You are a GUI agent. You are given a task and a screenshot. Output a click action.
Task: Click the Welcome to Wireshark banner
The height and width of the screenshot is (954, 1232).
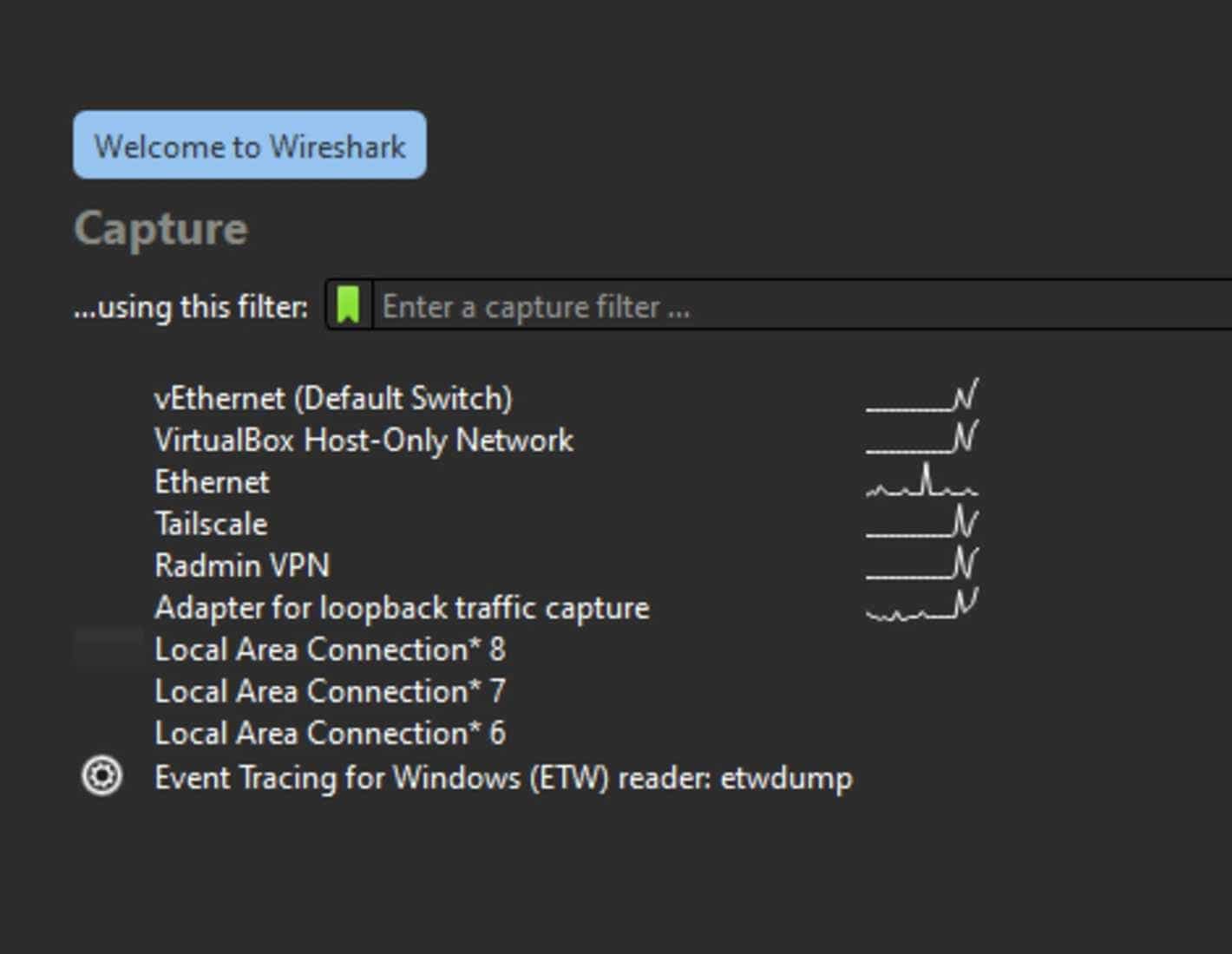point(250,145)
